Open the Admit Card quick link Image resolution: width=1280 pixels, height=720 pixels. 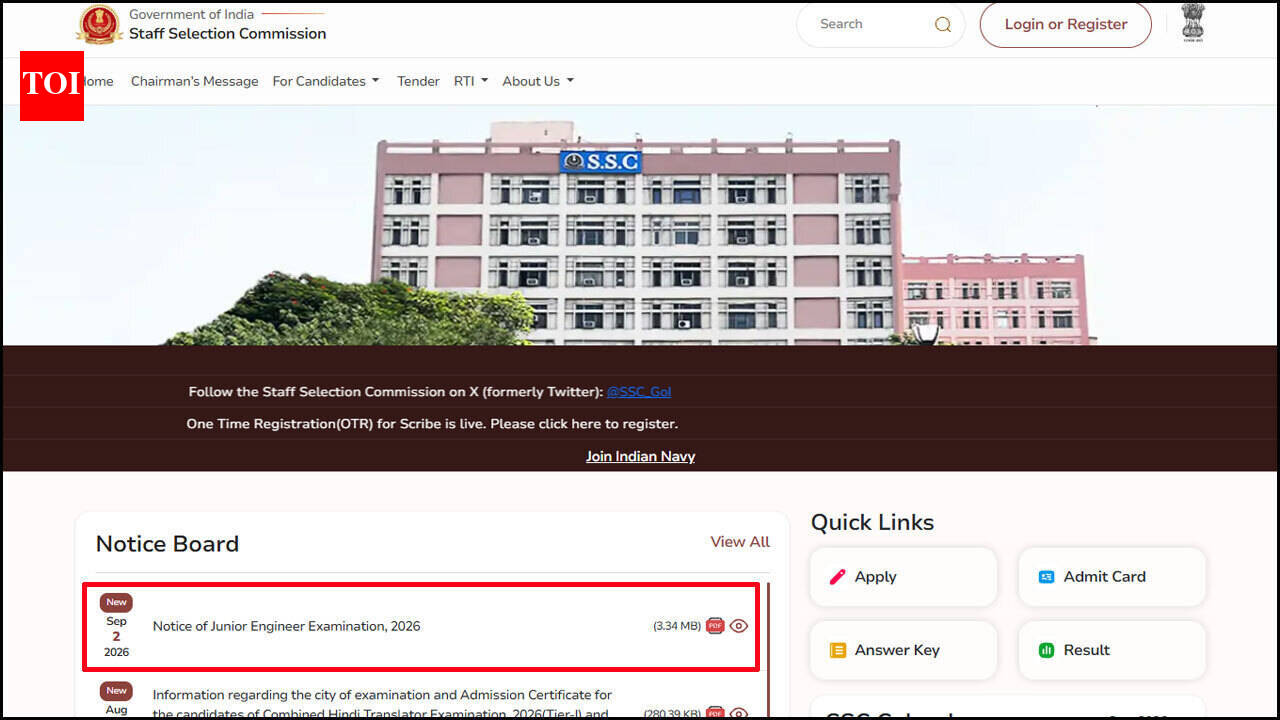(1112, 577)
